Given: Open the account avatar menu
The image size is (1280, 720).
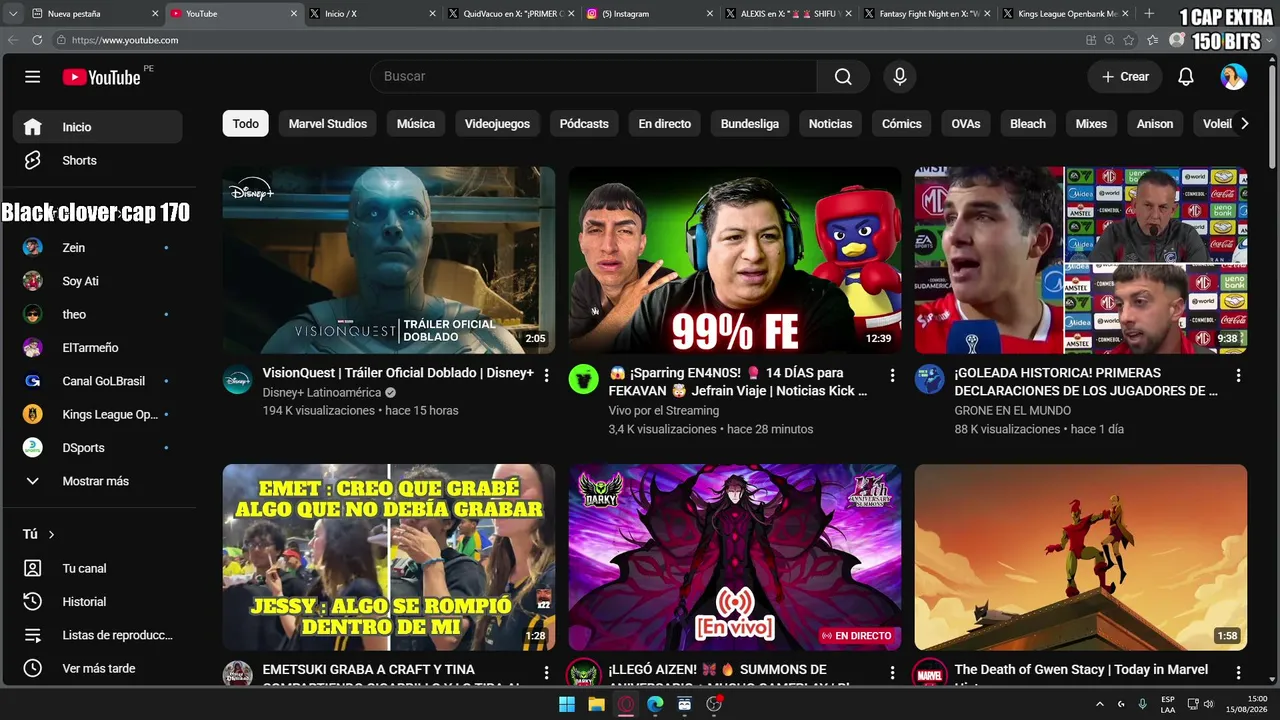Looking at the screenshot, I should coord(1234,77).
